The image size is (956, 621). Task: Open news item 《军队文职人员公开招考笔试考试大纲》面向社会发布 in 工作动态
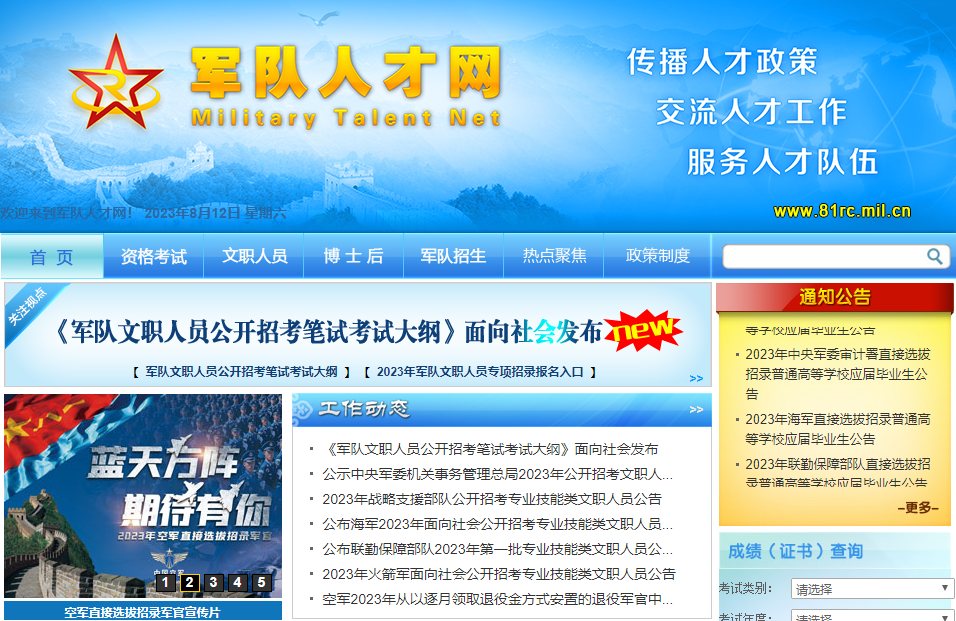[x=490, y=449]
